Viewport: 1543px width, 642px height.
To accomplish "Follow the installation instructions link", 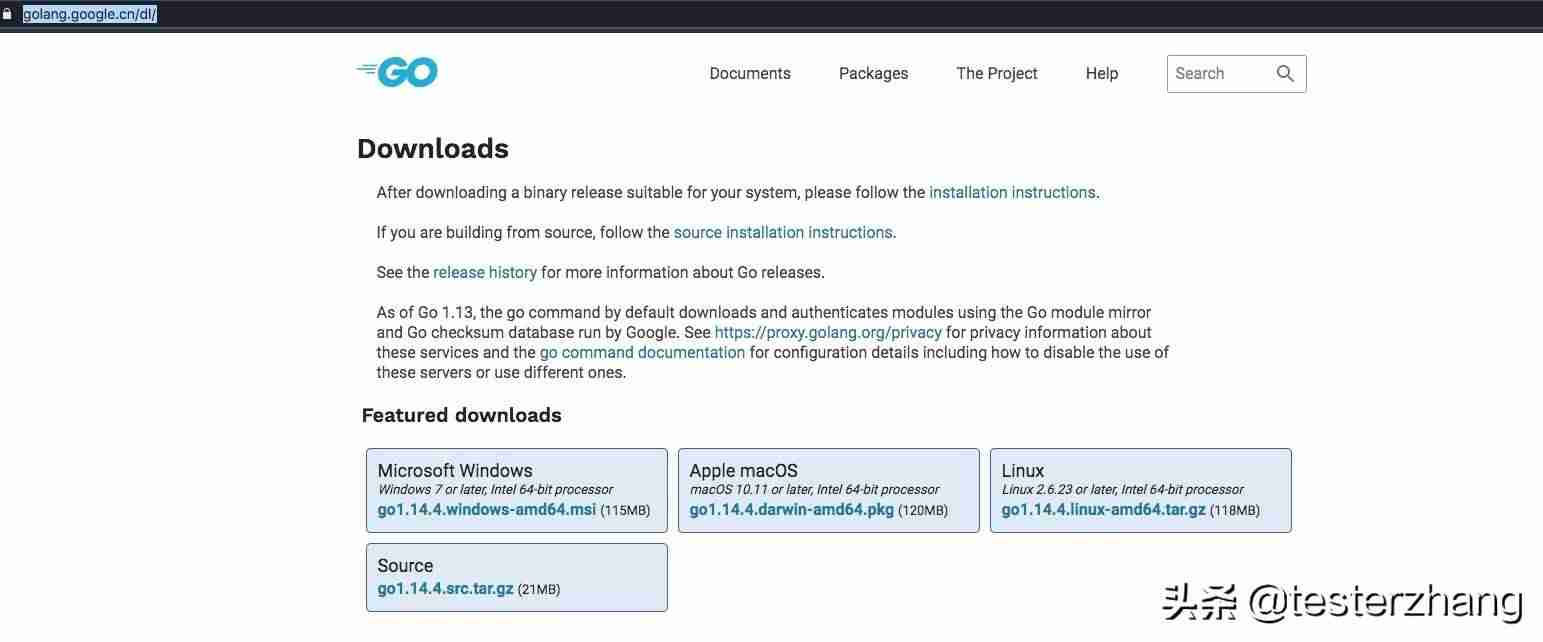I will pyautogui.click(x=1012, y=192).
